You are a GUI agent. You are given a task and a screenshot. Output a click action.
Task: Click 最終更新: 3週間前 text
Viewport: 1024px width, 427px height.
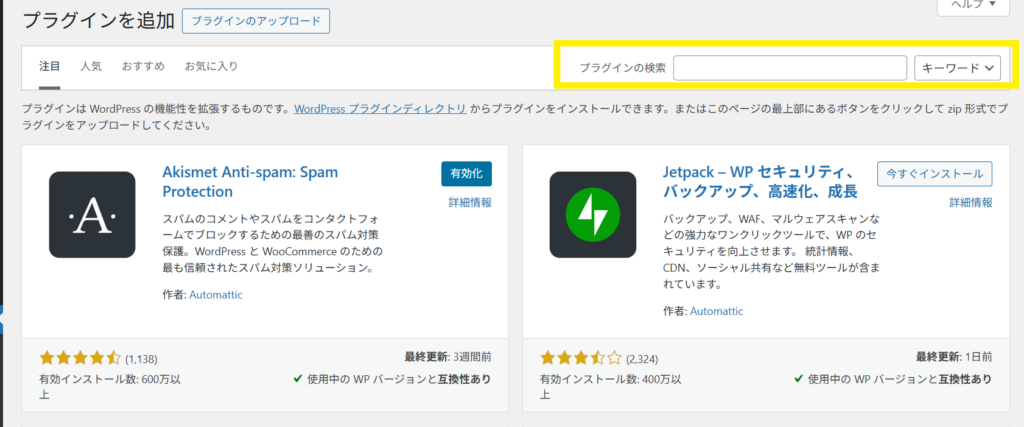click(x=448, y=357)
